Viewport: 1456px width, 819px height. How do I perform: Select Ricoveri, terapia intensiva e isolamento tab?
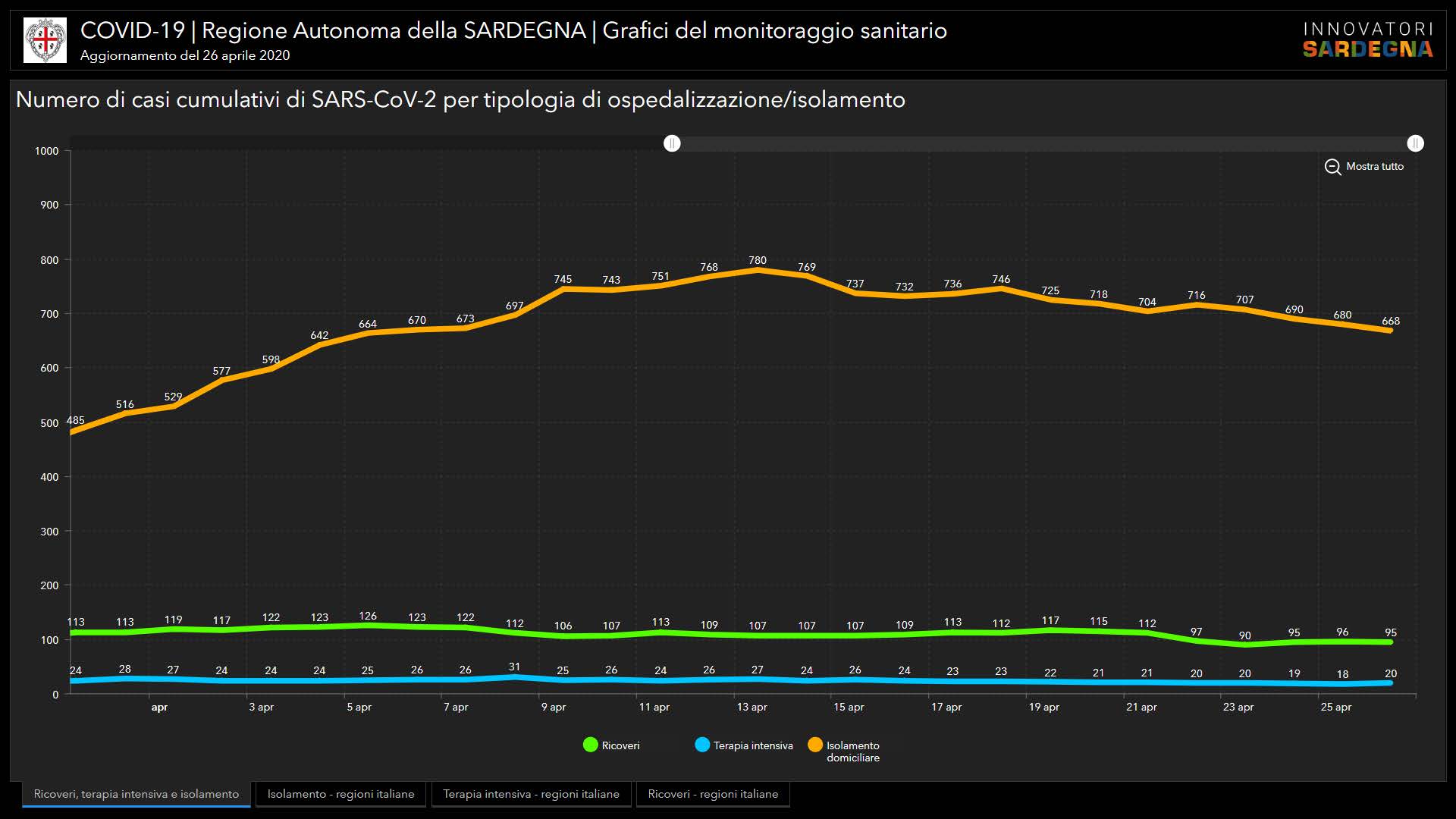click(136, 794)
